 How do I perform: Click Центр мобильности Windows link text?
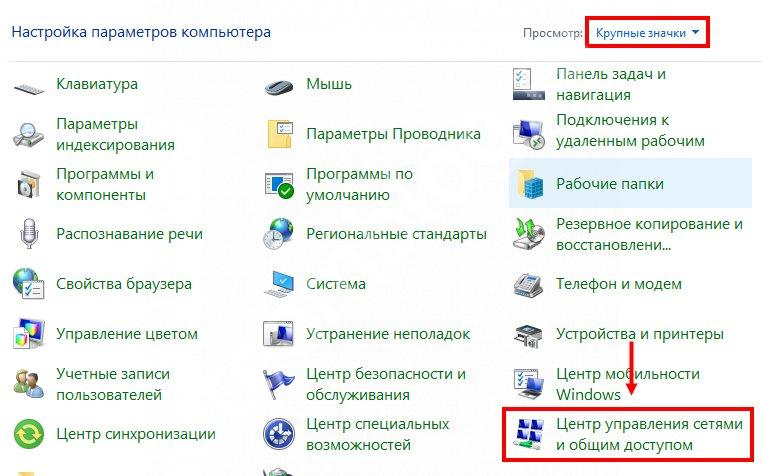(628, 384)
